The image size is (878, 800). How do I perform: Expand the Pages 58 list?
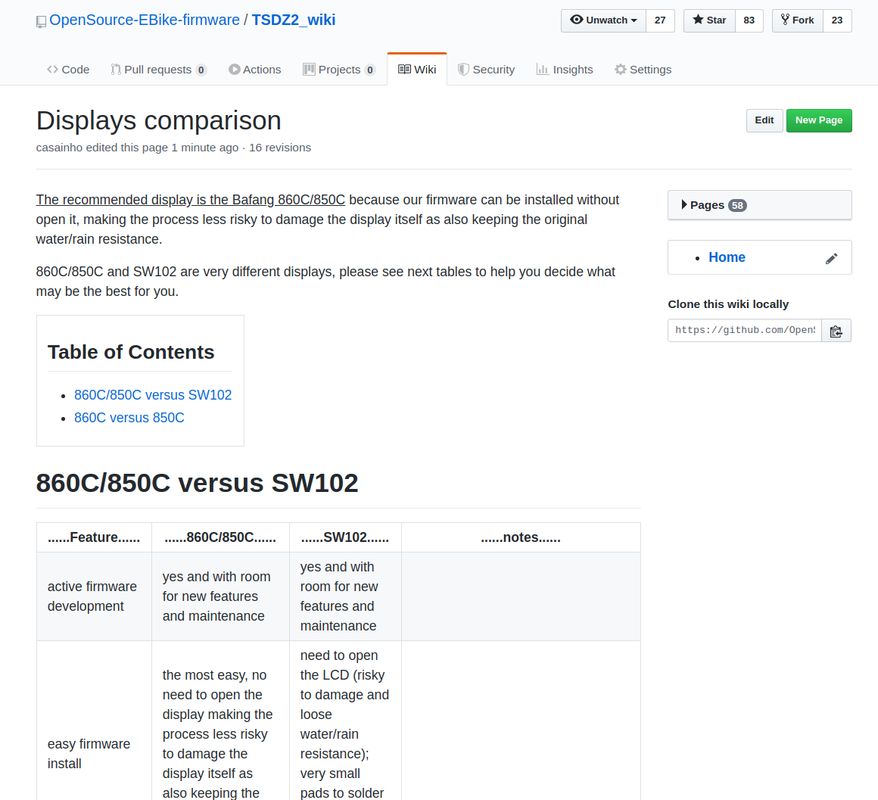pos(759,205)
